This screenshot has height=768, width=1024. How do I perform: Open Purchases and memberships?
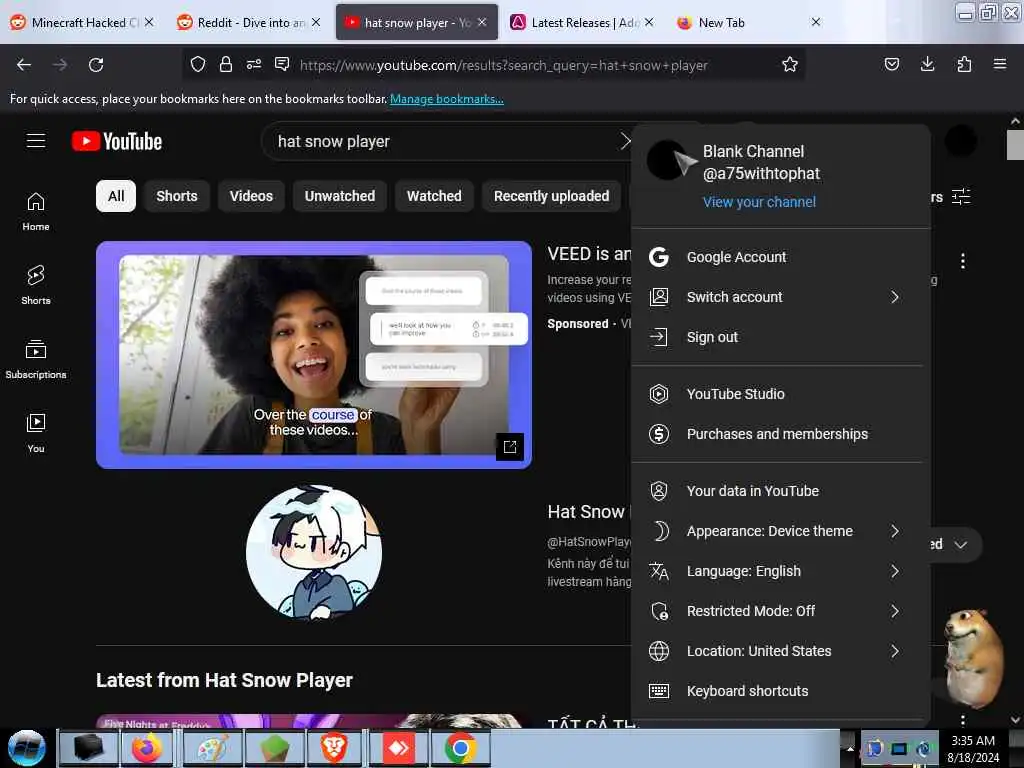pyautogui.click(x=780, y=434)
